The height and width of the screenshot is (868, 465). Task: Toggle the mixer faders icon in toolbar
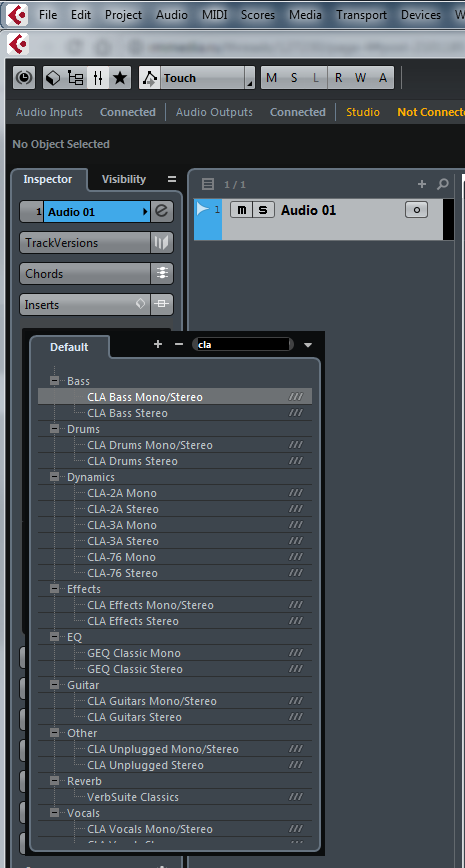coord(98,78)
